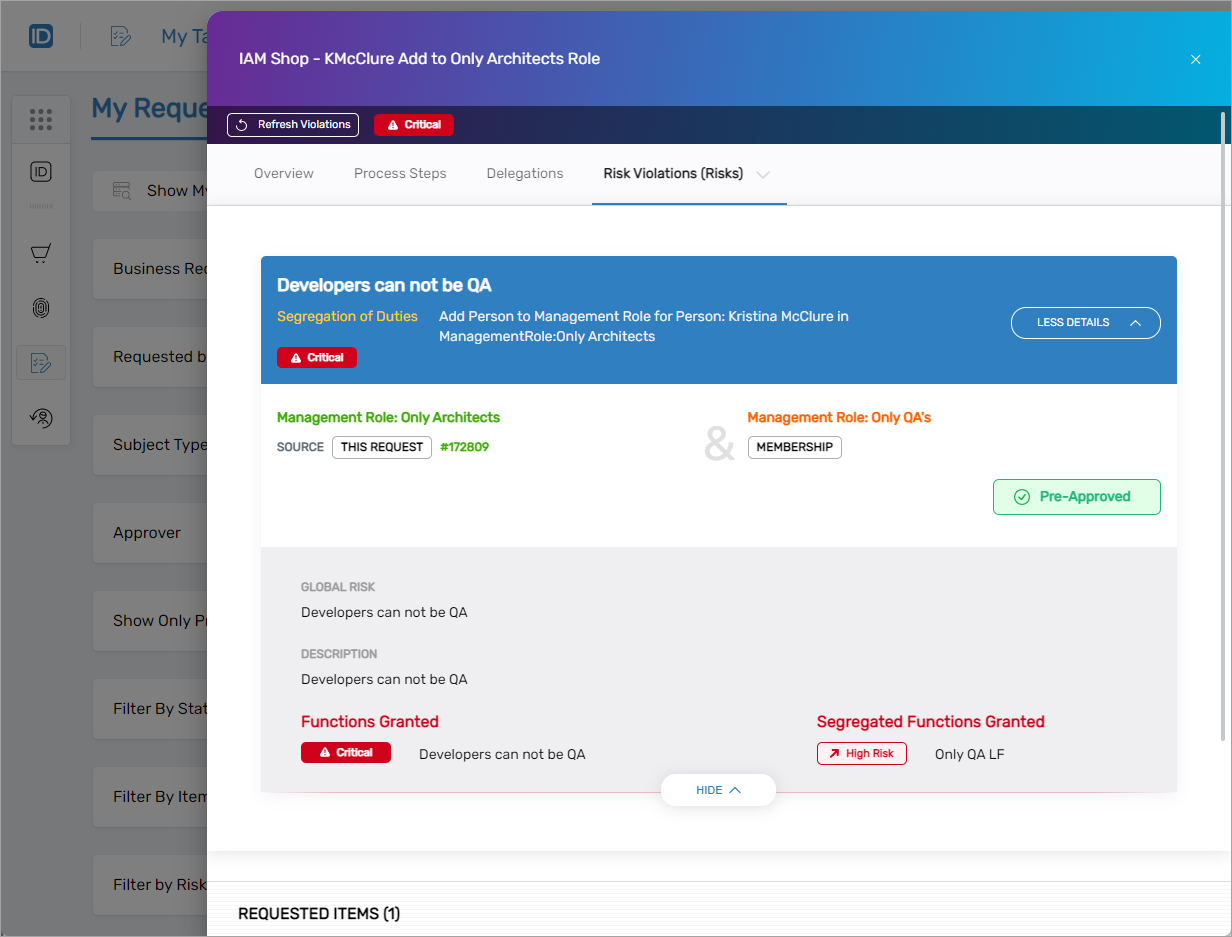Open the shopping cart sidebar icon
Screen dimensions: 1232x937
pos(41,254)
